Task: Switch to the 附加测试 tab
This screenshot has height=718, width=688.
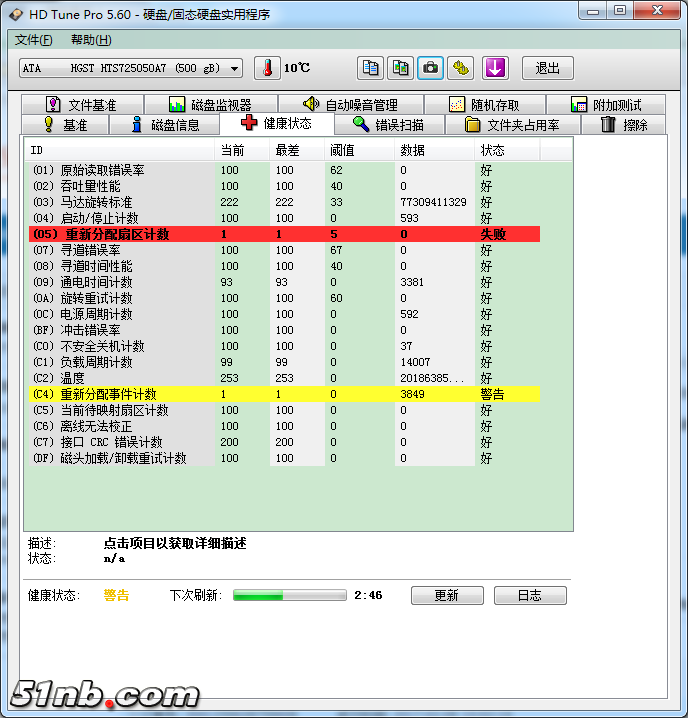Action: pyautogui.click(x=606, y=105)
